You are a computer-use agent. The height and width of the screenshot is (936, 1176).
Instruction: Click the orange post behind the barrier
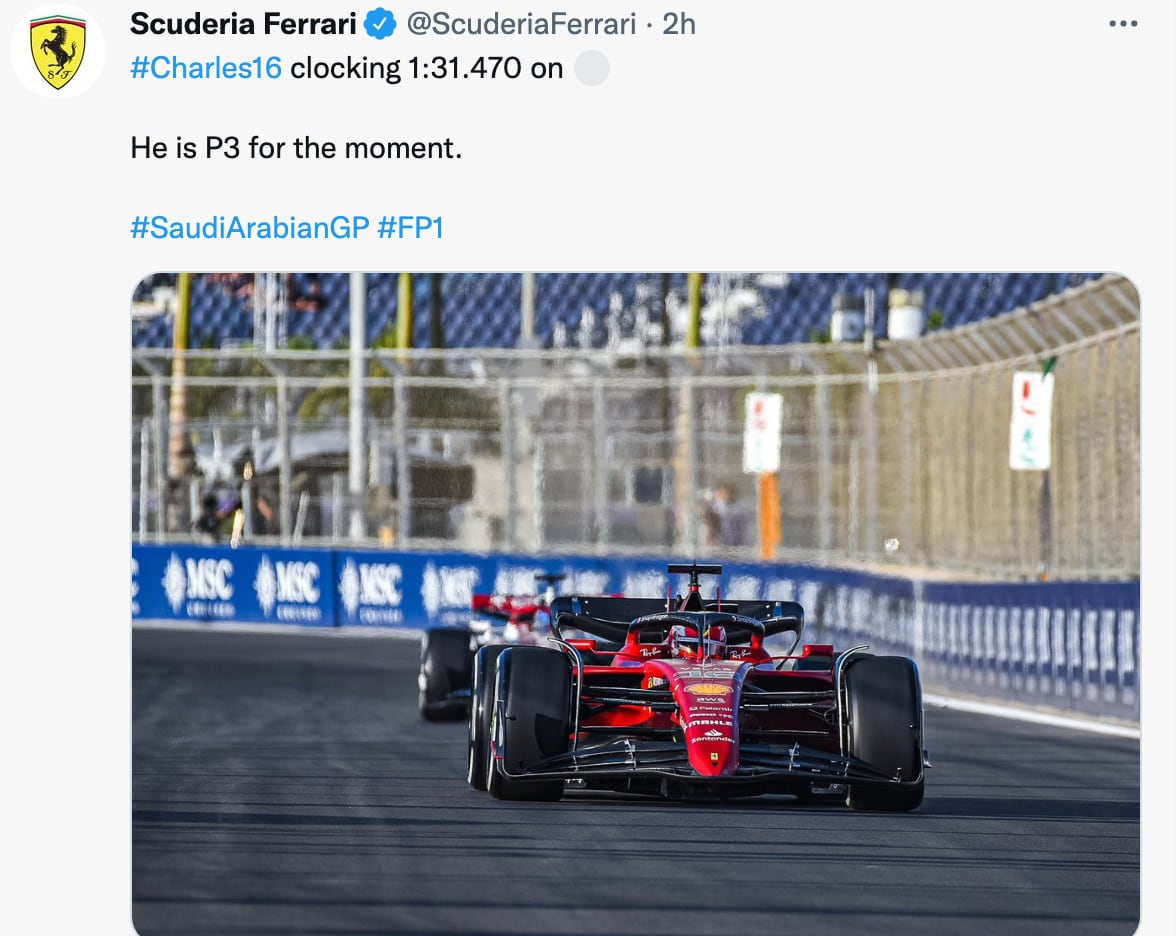(x=769, y=515)
